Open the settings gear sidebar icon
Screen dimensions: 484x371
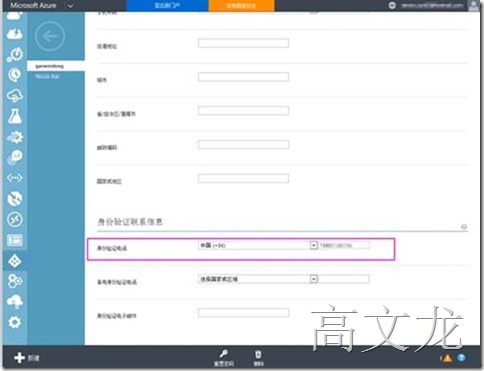pyautogui.click(x=15, y=322)
